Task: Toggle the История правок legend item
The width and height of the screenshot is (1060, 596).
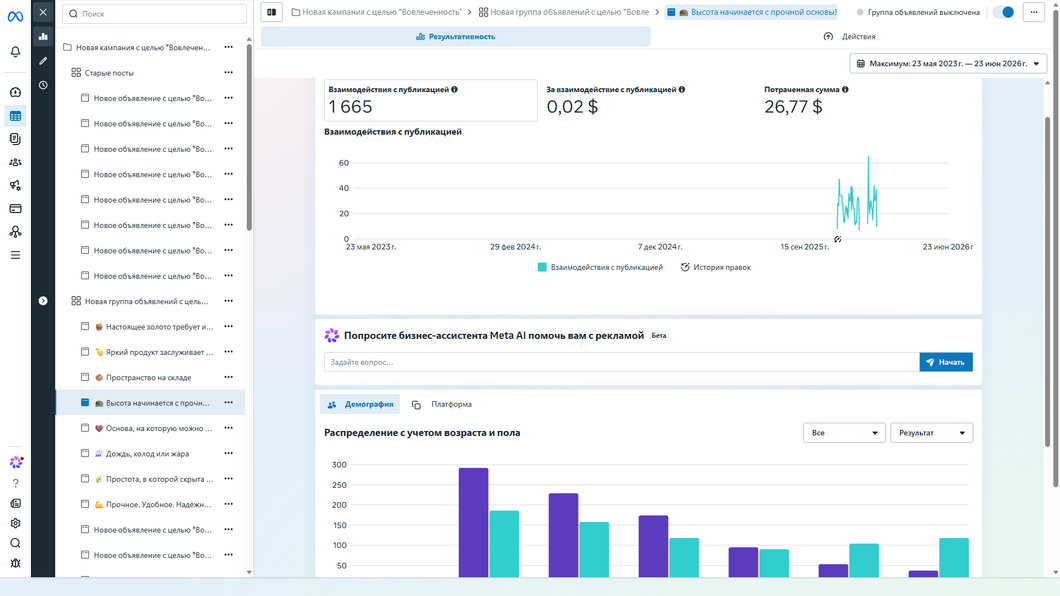Action: click(x=715, y=268)
